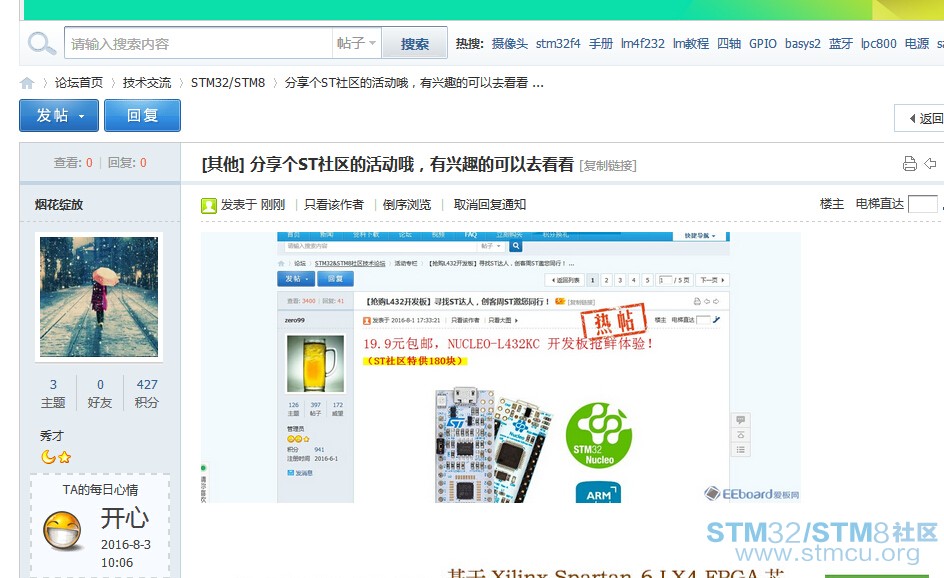
Task: Click the moon rank icon under 秀才
Action: 48,457
